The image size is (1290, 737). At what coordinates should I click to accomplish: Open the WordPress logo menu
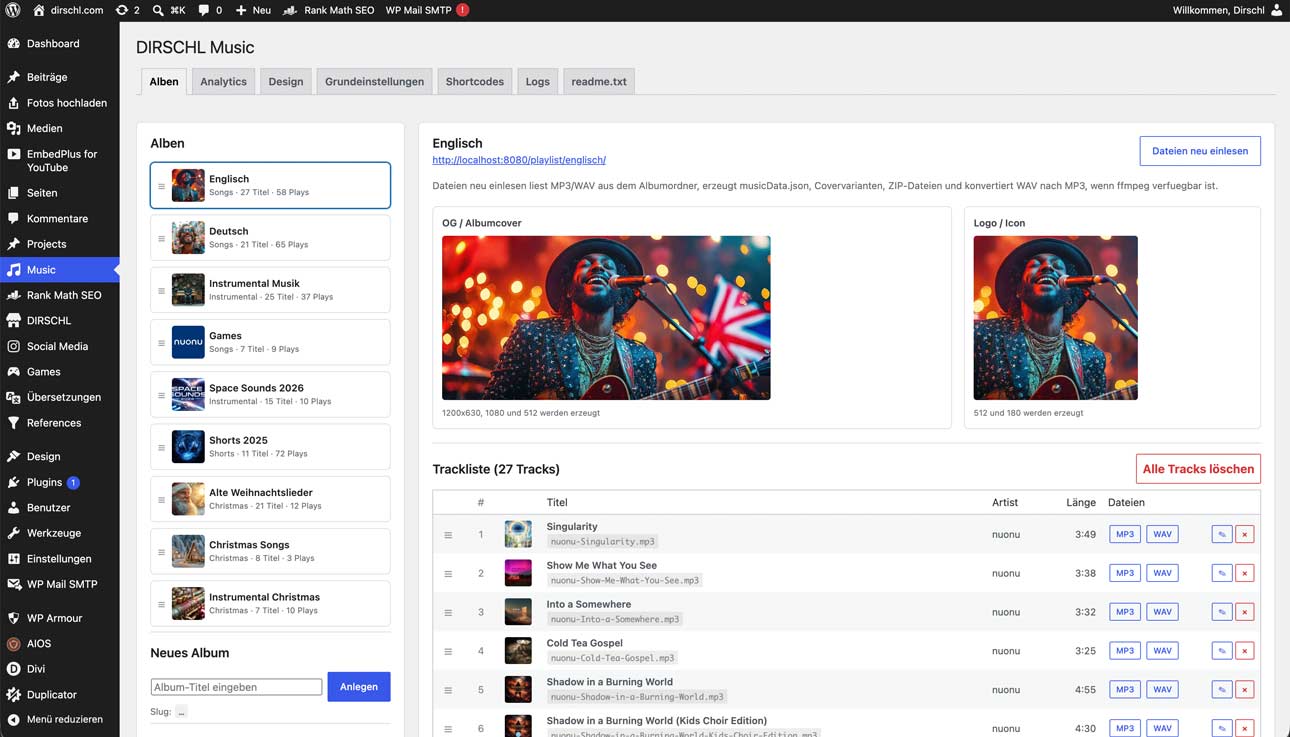point(13,10)
